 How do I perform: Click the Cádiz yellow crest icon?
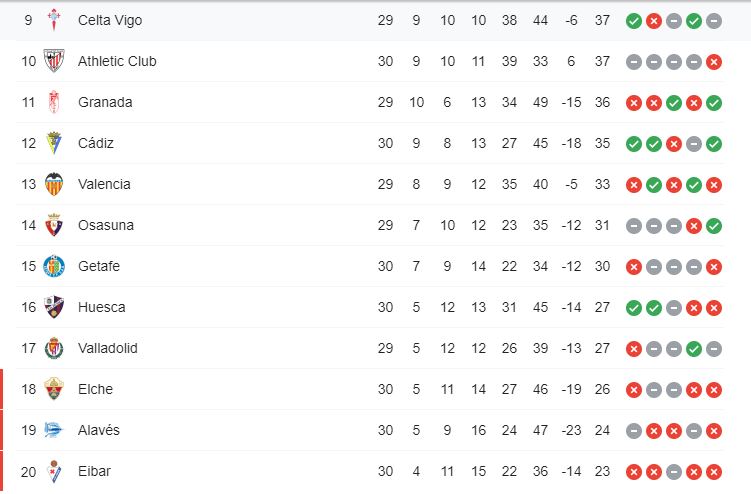coord(54,143)
